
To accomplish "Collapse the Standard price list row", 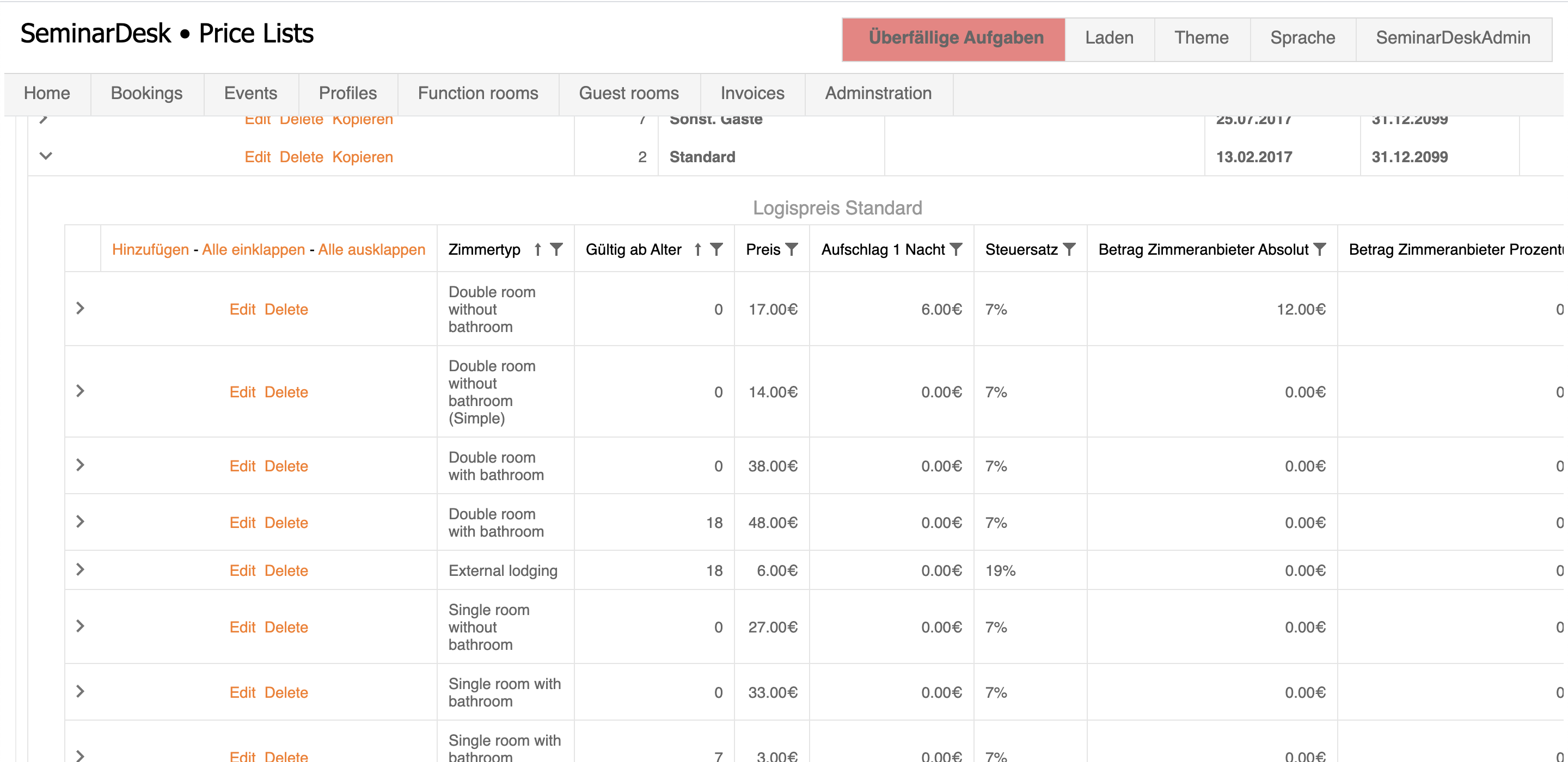I will click(46, 156).
